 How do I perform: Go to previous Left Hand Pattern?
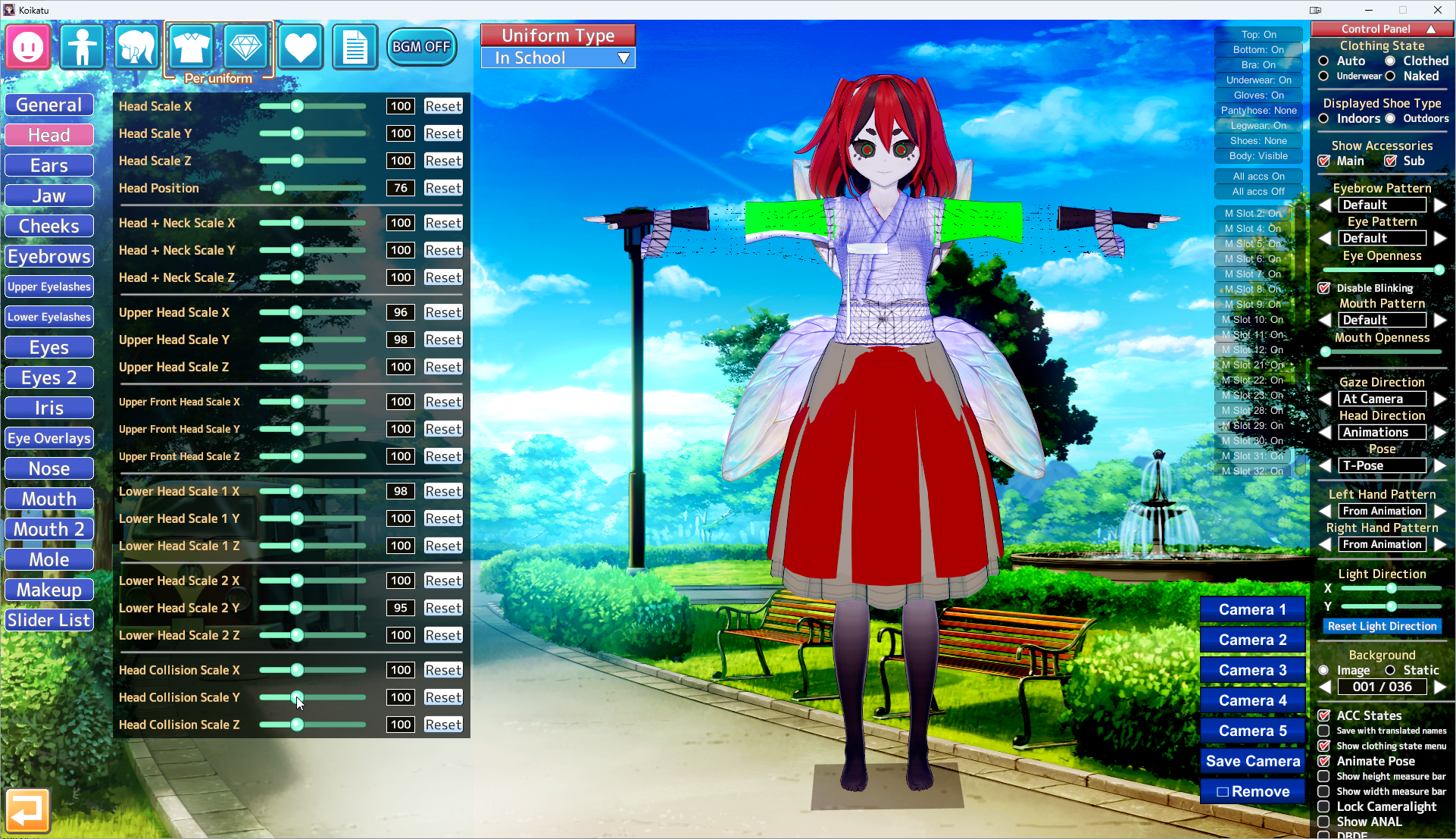pos(1325,511)
